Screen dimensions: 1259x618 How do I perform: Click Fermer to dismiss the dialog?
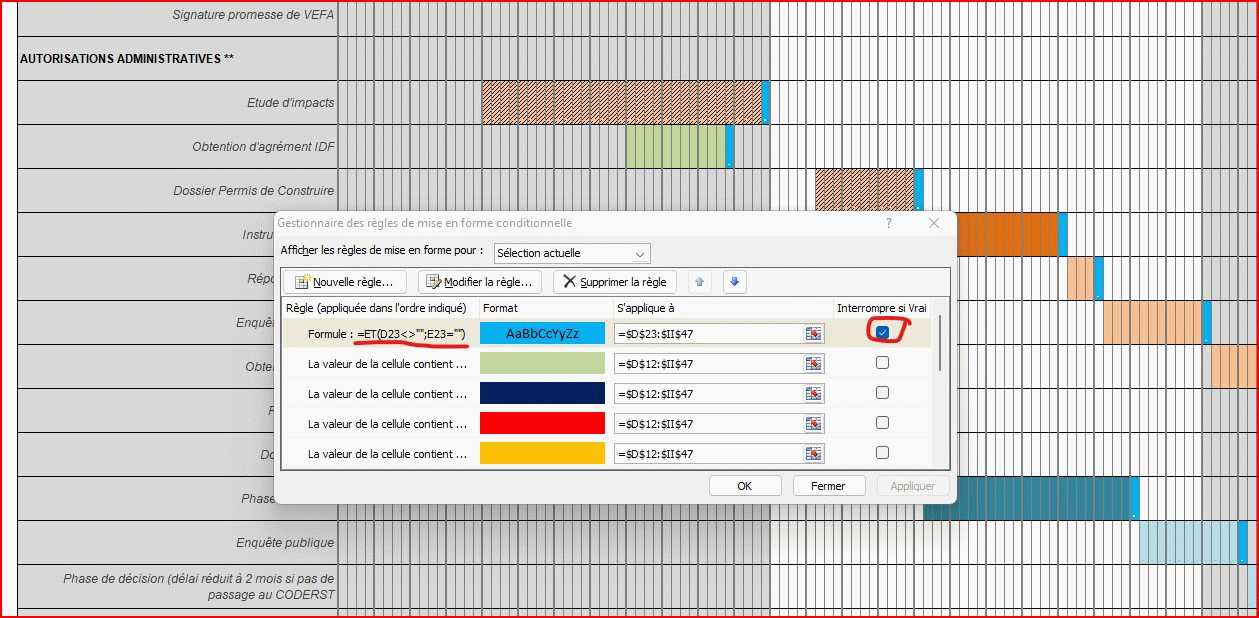coord(828,486)
